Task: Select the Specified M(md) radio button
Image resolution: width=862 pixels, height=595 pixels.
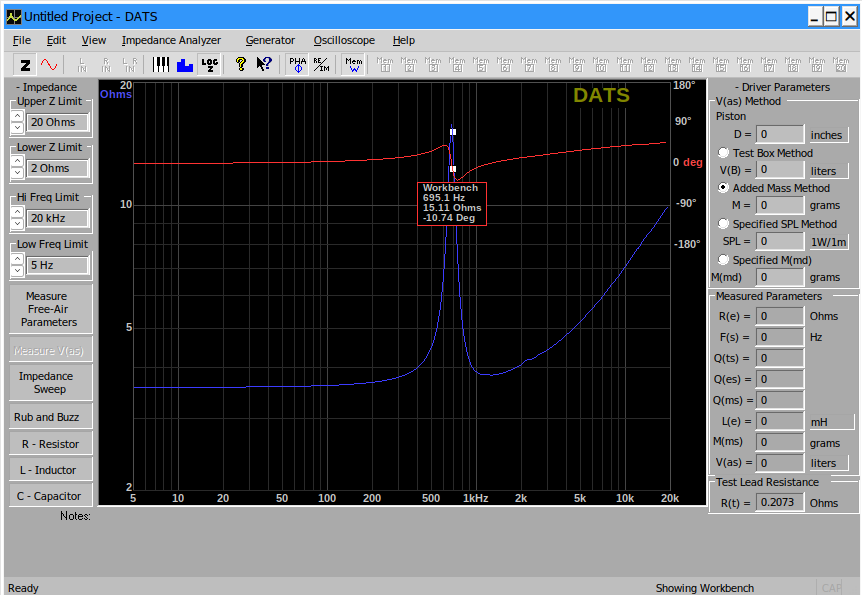Action: coord(723,259)
